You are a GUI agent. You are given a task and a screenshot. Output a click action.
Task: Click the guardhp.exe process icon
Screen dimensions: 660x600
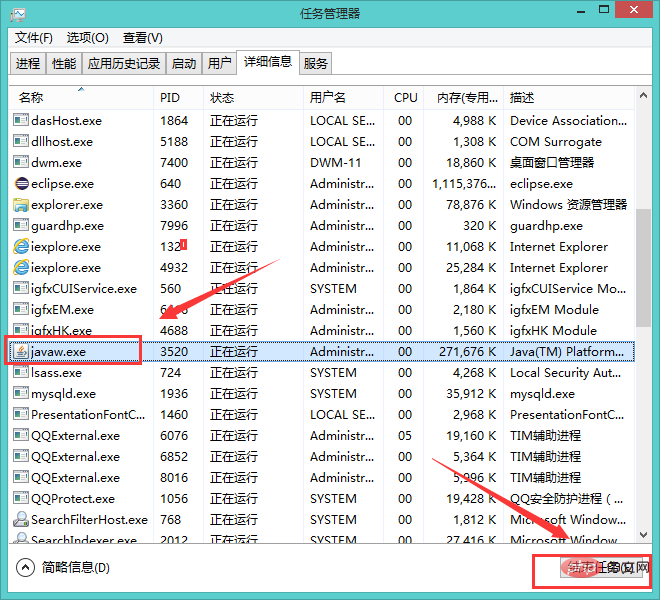[x=21, y=225]
